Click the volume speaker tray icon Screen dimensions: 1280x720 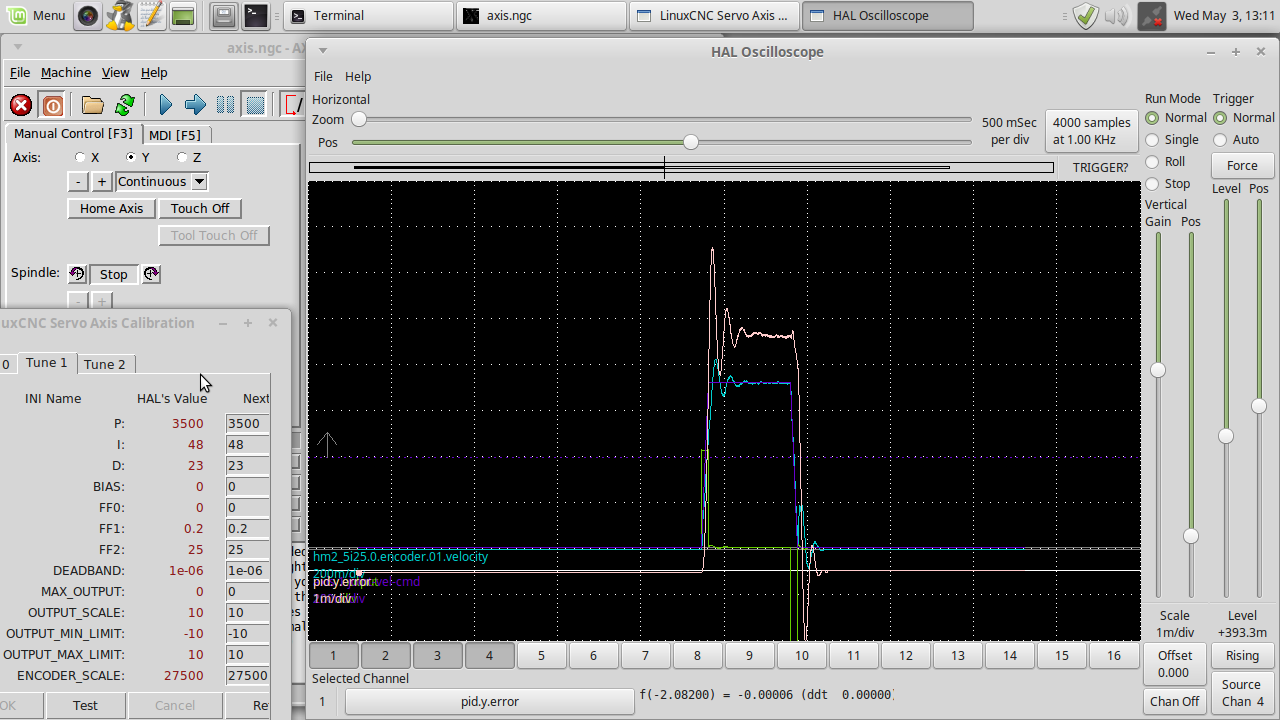pyautogui.click(x=1117, y=15)
